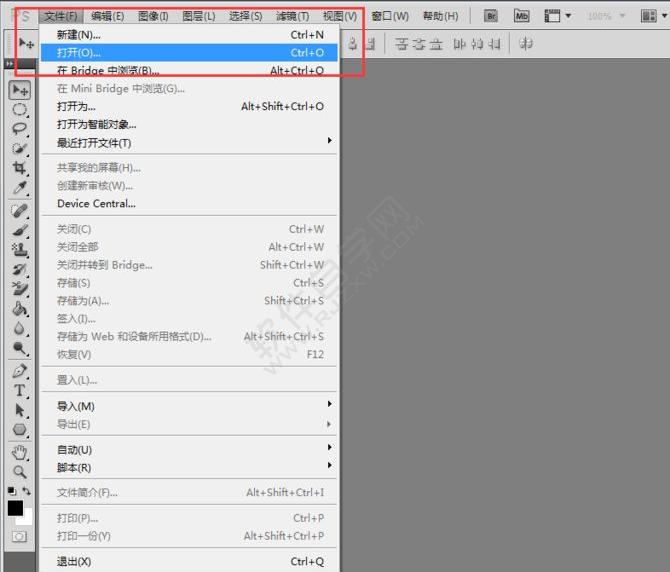Select the Clone Stamp tool

[x=20, y=250]
